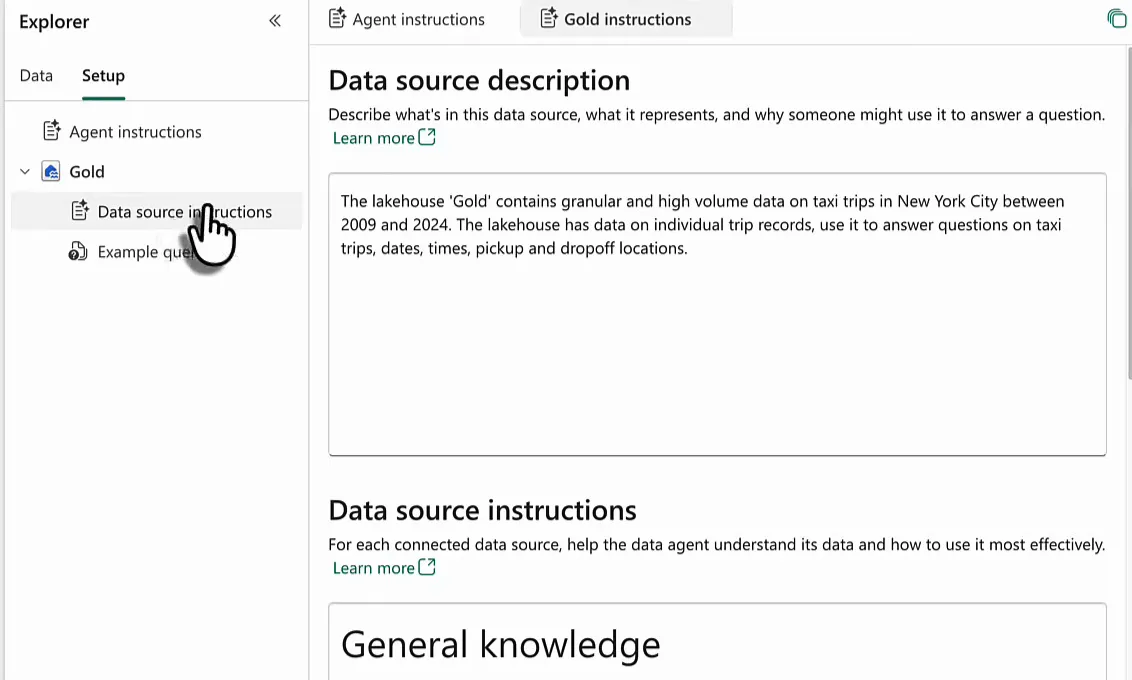Switch to the Data tab

(x=36, y=76)
